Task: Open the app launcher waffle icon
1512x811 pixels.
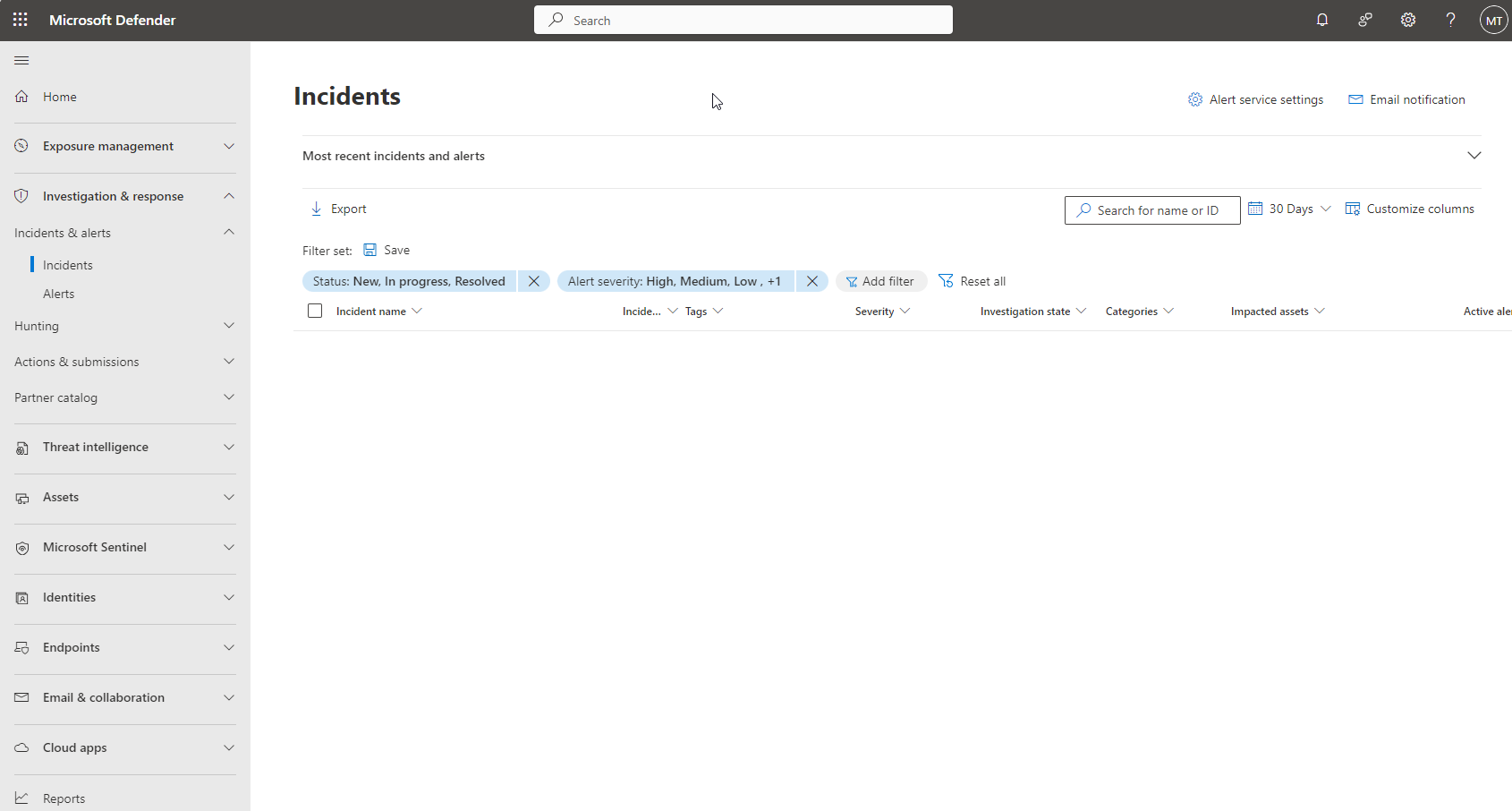Action: [21, 20]
